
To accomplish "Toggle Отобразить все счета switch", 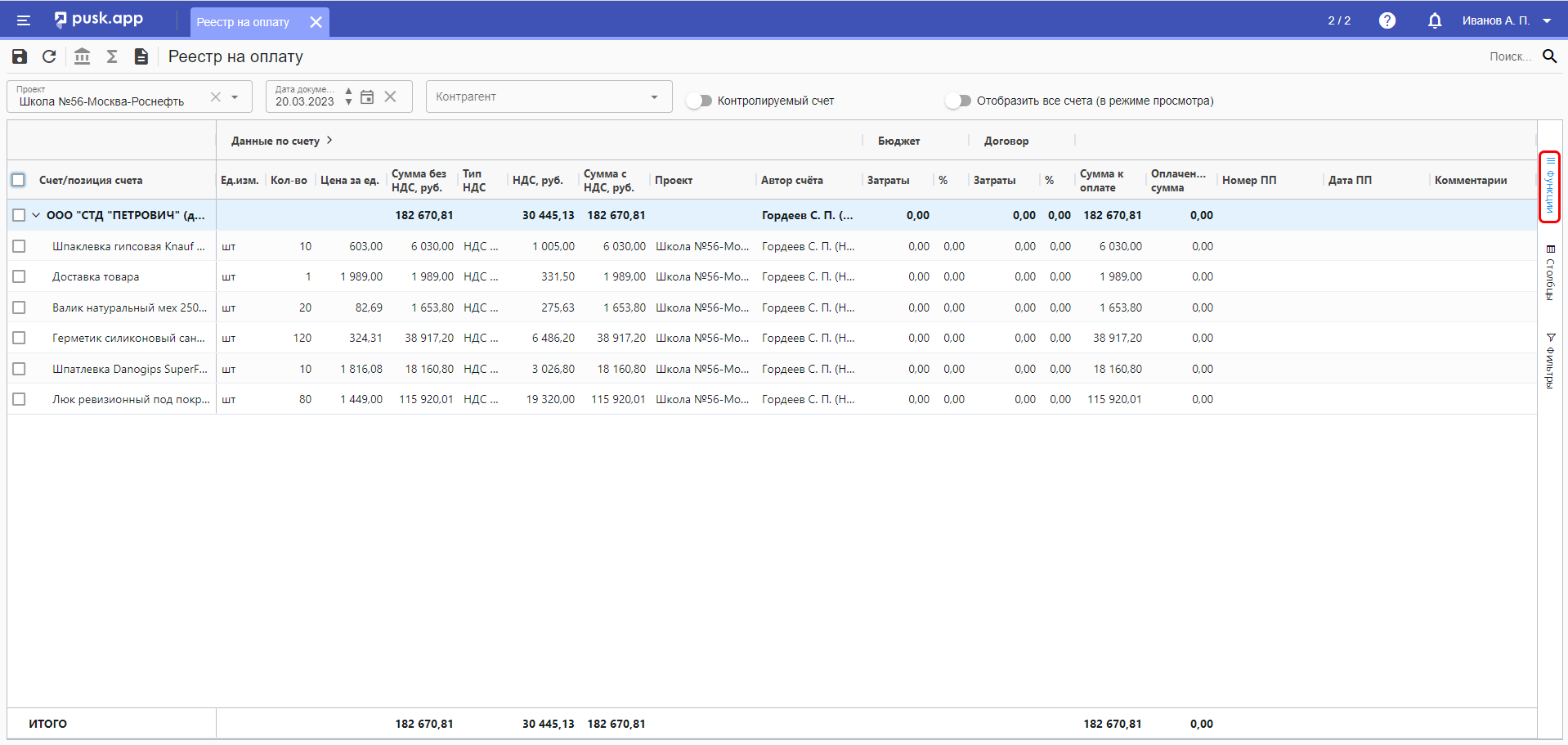I will tap(957, 101).
